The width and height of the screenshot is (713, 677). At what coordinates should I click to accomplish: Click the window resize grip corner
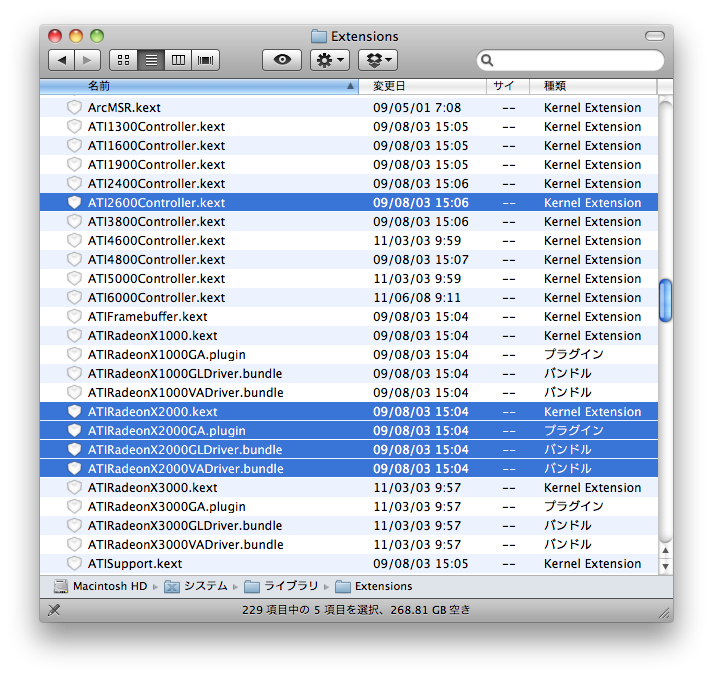tap(665, 614)
